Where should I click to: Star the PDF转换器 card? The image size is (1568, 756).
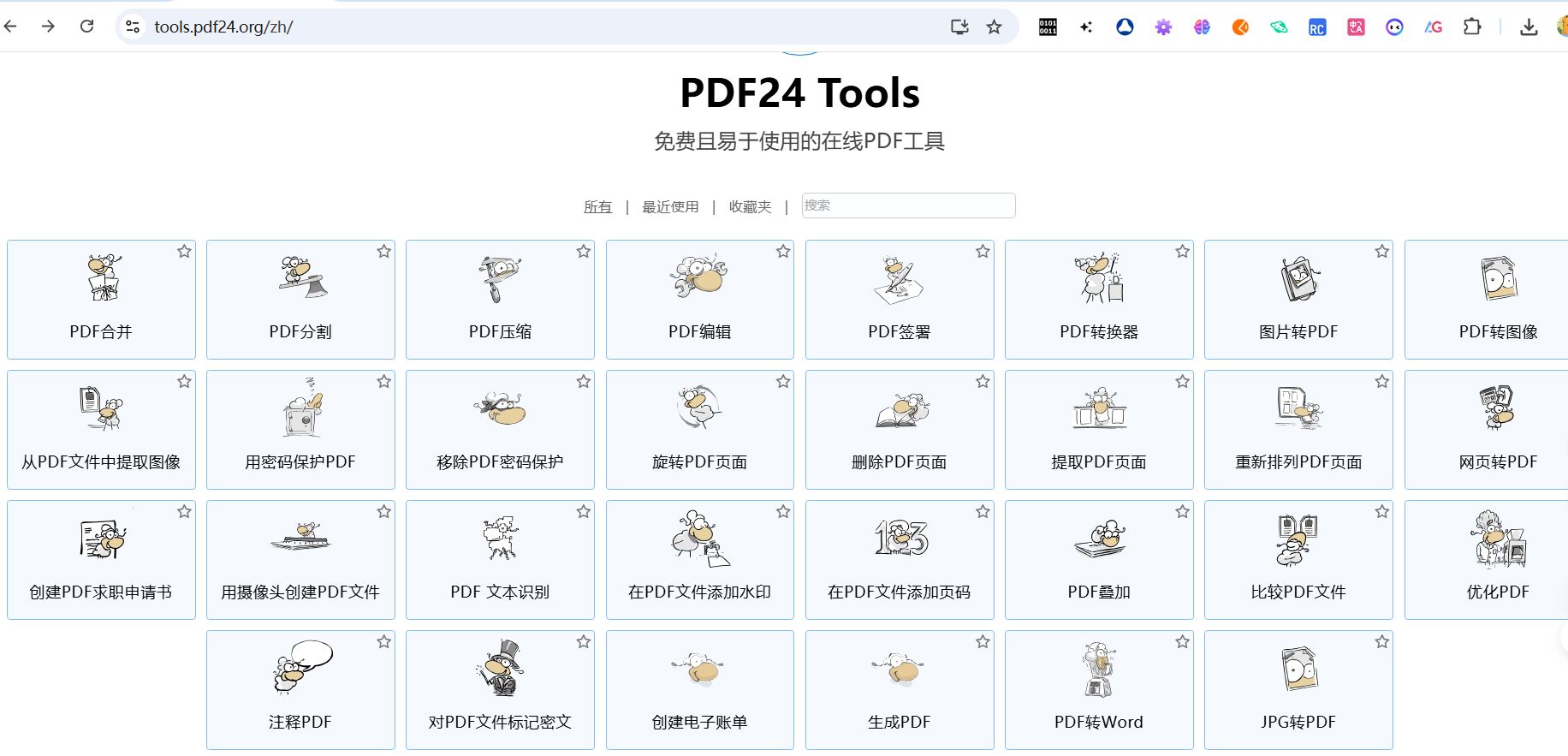pos(1182,252)
